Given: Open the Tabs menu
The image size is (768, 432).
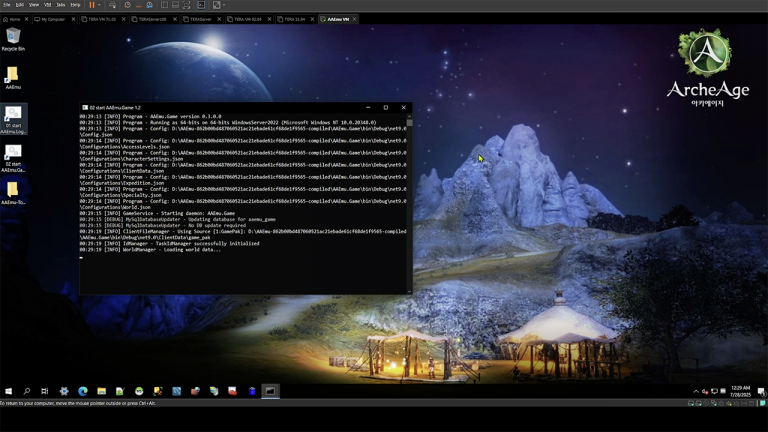Looking at the screenshot, I should (61, 5).
